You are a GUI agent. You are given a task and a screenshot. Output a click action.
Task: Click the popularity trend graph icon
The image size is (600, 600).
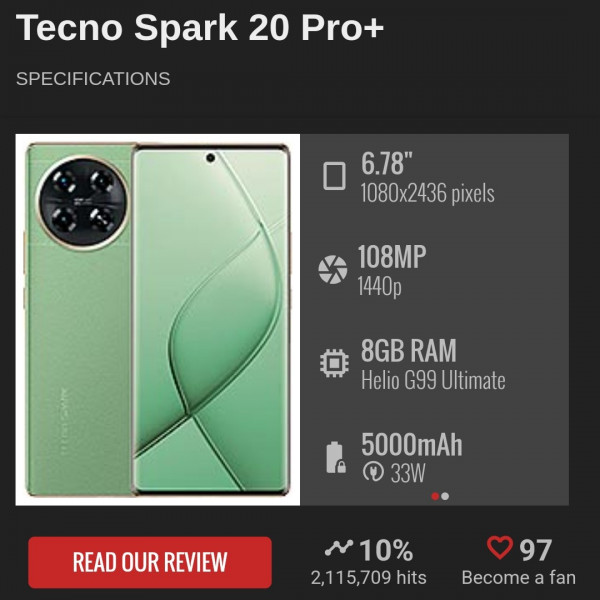coord(340,548)
